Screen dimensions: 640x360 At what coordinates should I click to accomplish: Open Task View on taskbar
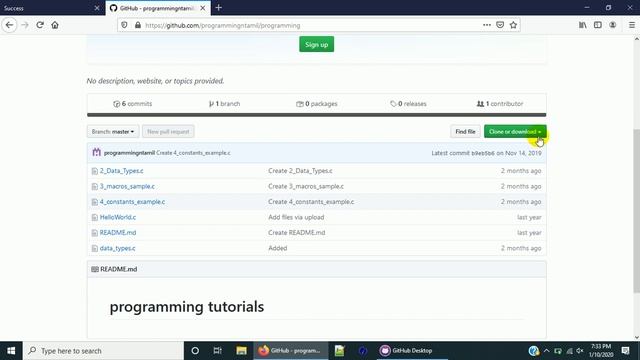click(x=218, y=351)
